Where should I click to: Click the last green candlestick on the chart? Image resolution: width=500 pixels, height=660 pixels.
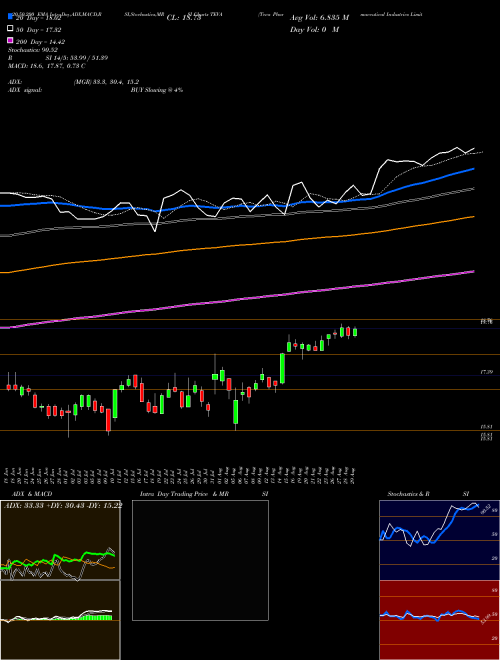[355, 332]
